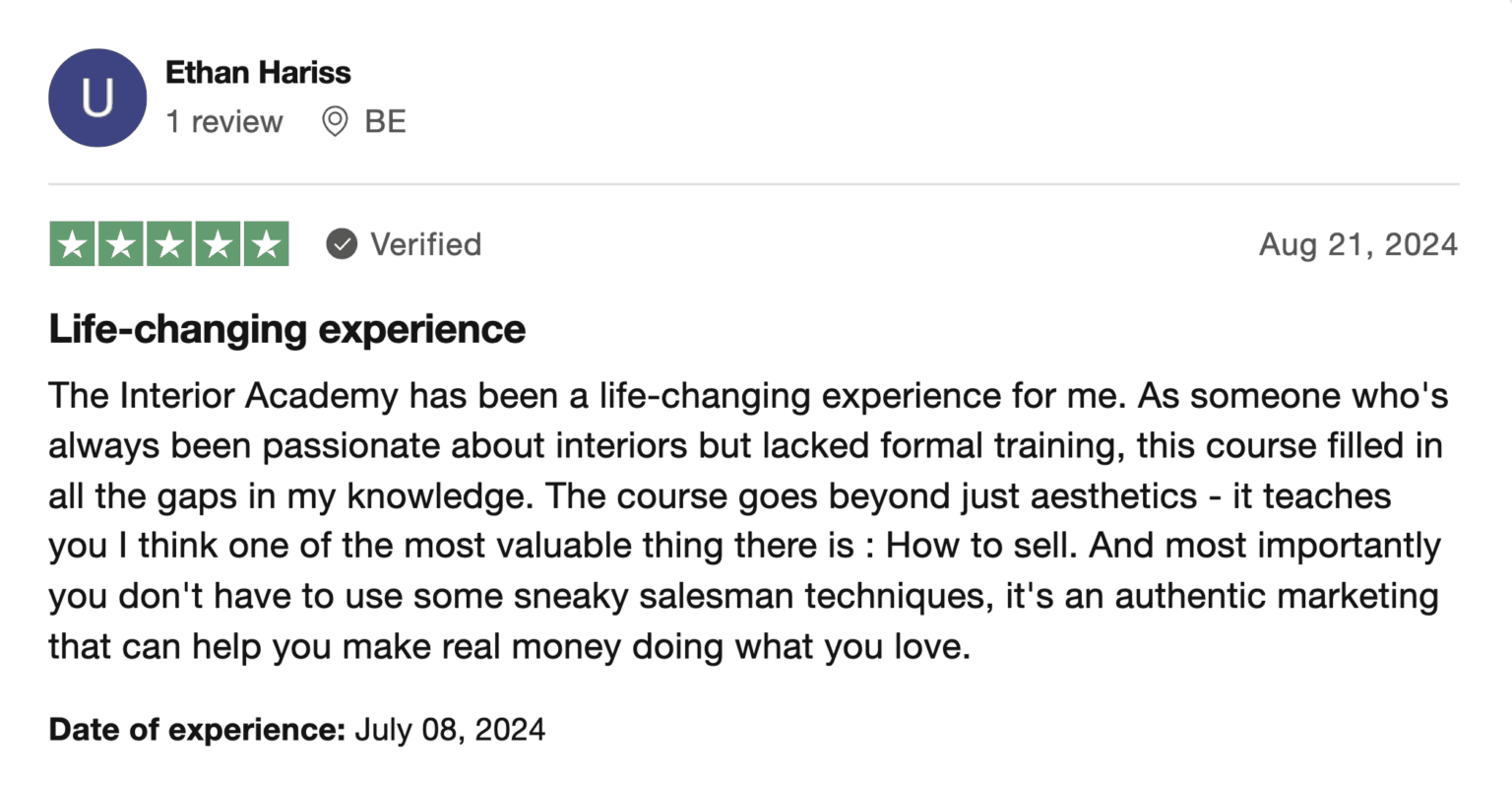Click the second green star
This screenshot has height=785, width=1512.
coord(121,244)
